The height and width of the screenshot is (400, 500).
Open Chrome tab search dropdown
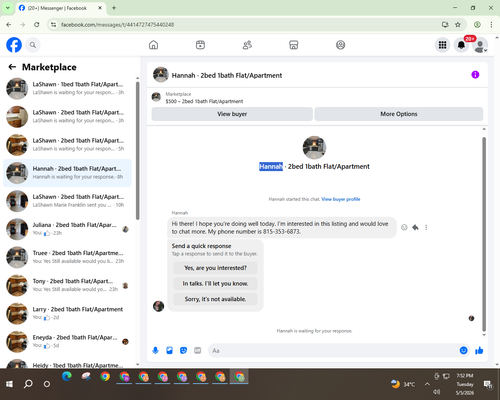[8, 8]
